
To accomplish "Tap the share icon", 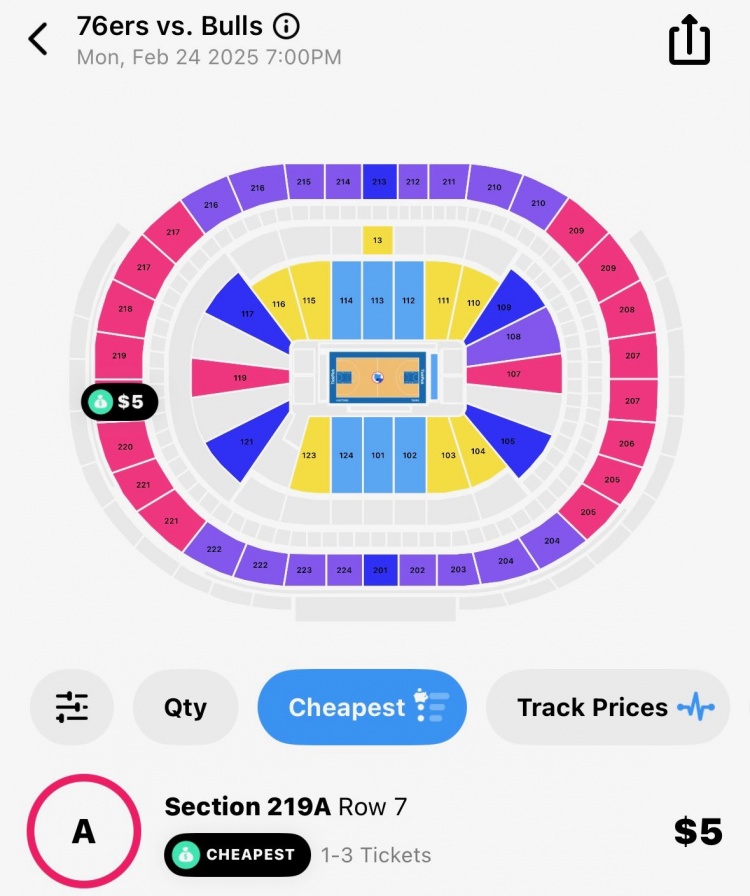I will tap(689, 41).
